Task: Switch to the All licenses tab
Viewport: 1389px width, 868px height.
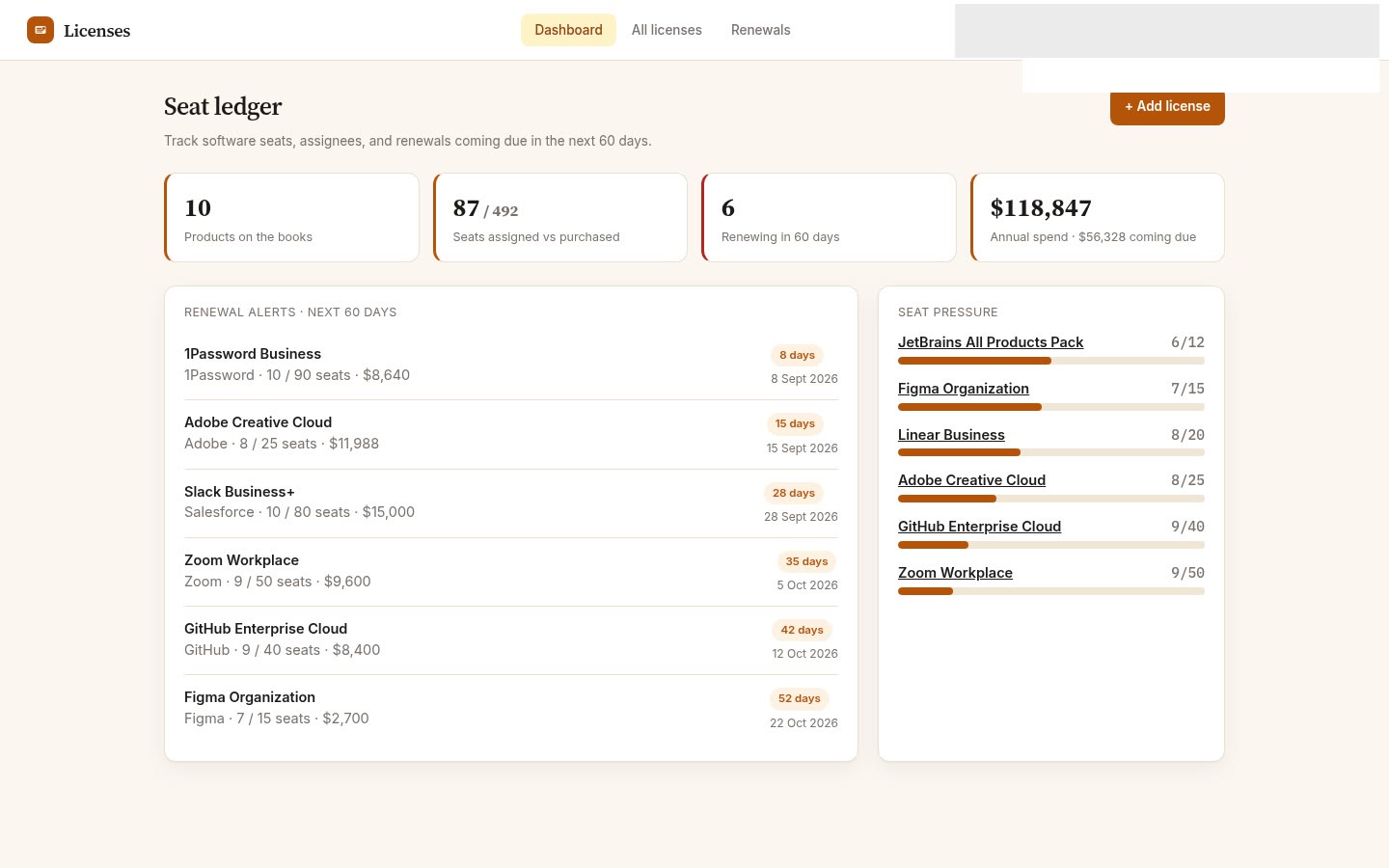Action: 667,30
